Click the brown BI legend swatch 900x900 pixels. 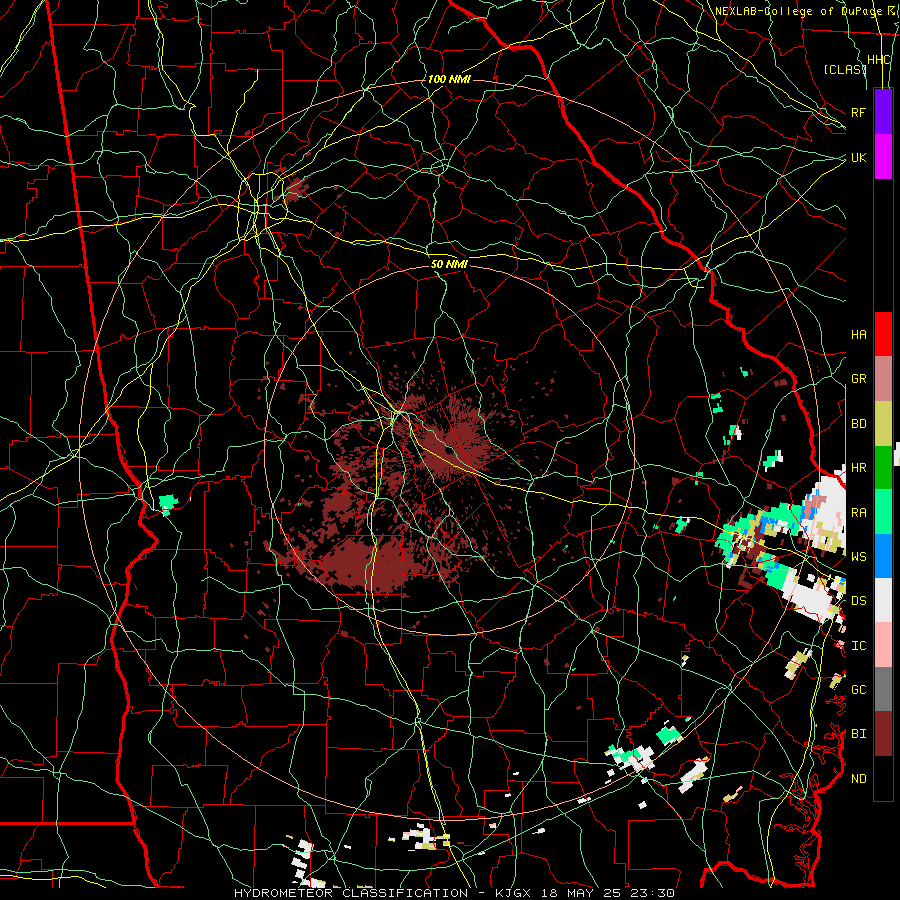point(883,734)
